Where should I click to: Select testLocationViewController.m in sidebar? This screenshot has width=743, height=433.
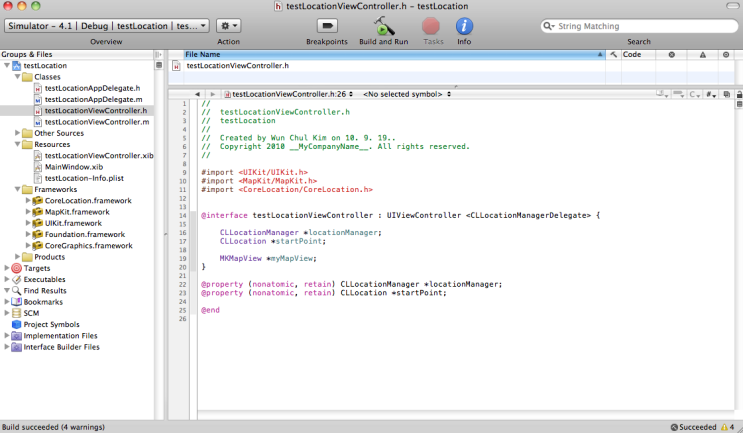click(x=97, y=122)
